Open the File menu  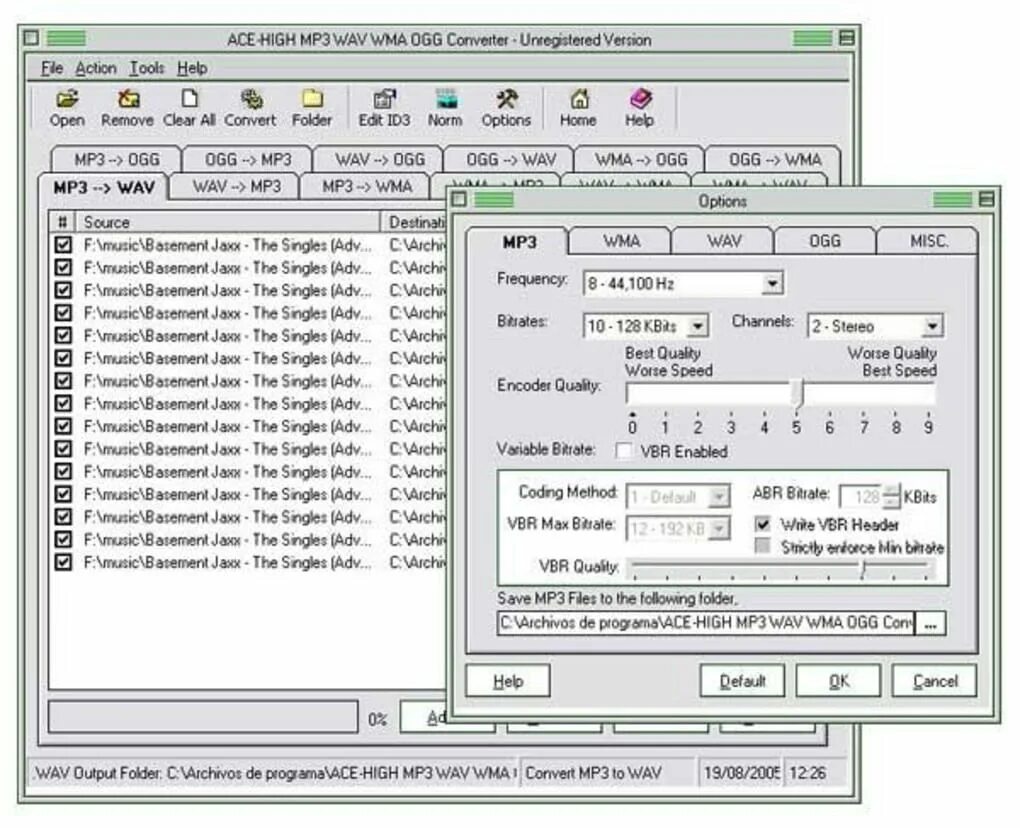pyautogui.click(x=51, y=68)
